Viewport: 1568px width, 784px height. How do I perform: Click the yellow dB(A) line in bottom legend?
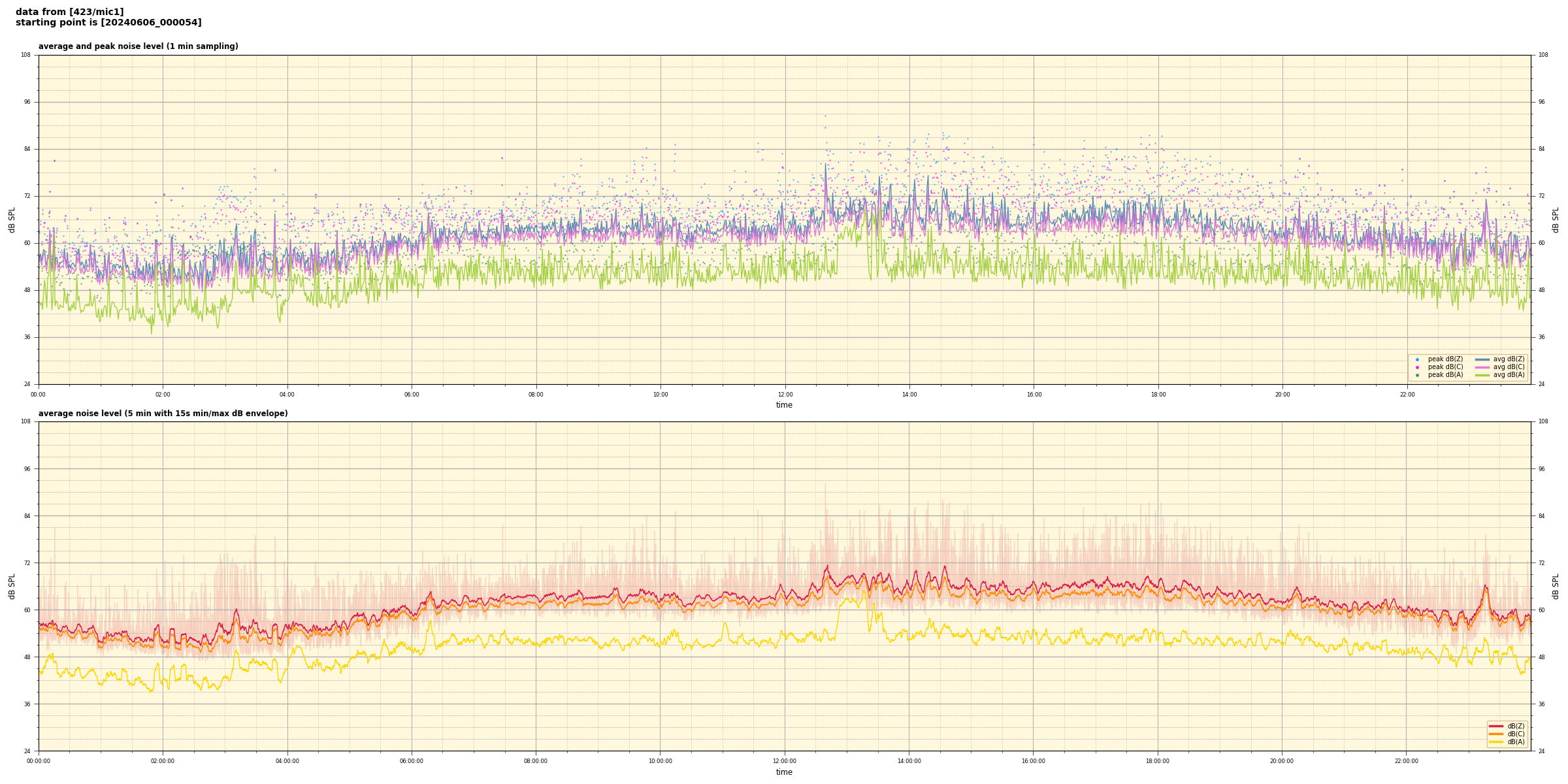(x=1496, y=742)
